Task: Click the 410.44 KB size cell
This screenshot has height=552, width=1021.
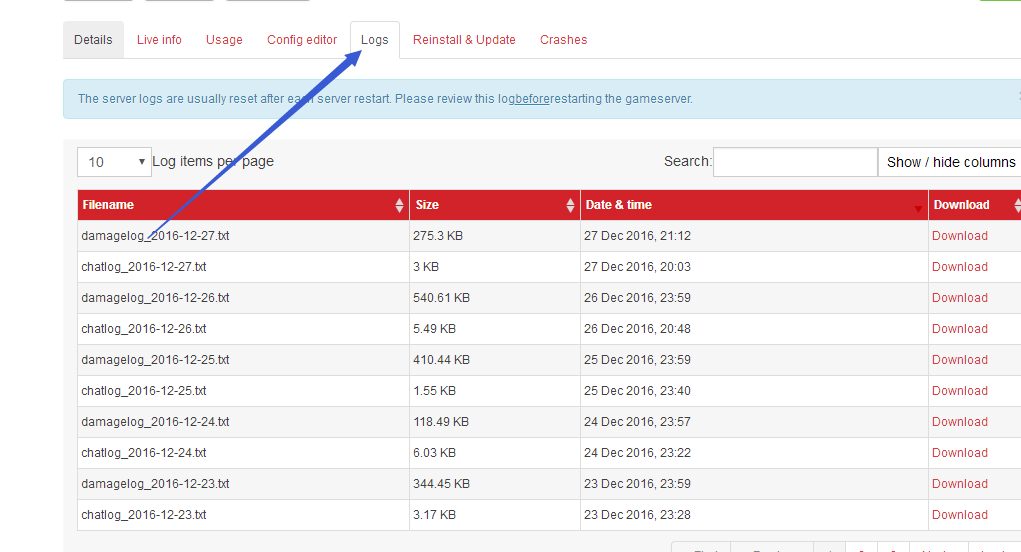Action: pos(494,360)
